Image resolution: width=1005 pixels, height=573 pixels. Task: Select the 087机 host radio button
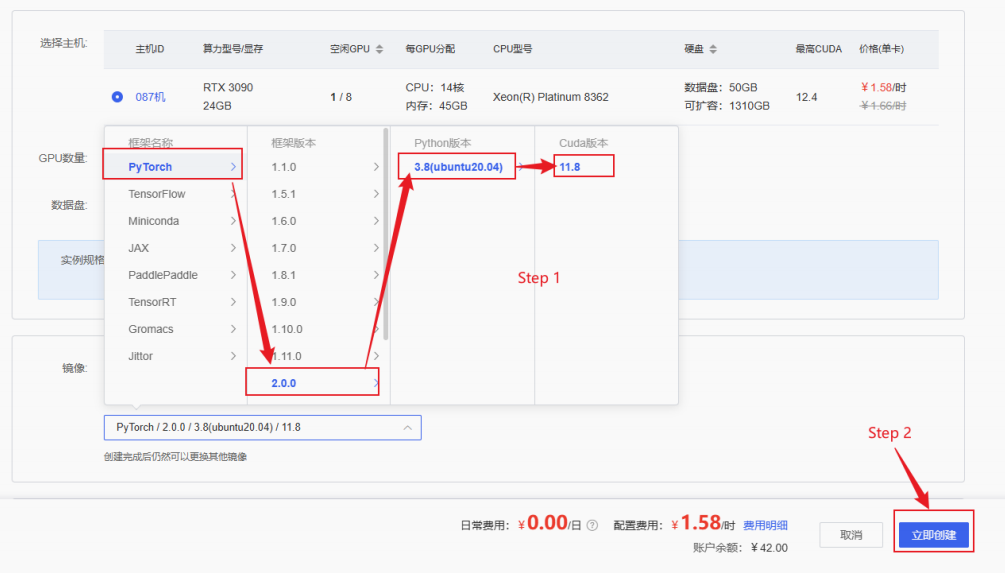[x=117, y=97]
